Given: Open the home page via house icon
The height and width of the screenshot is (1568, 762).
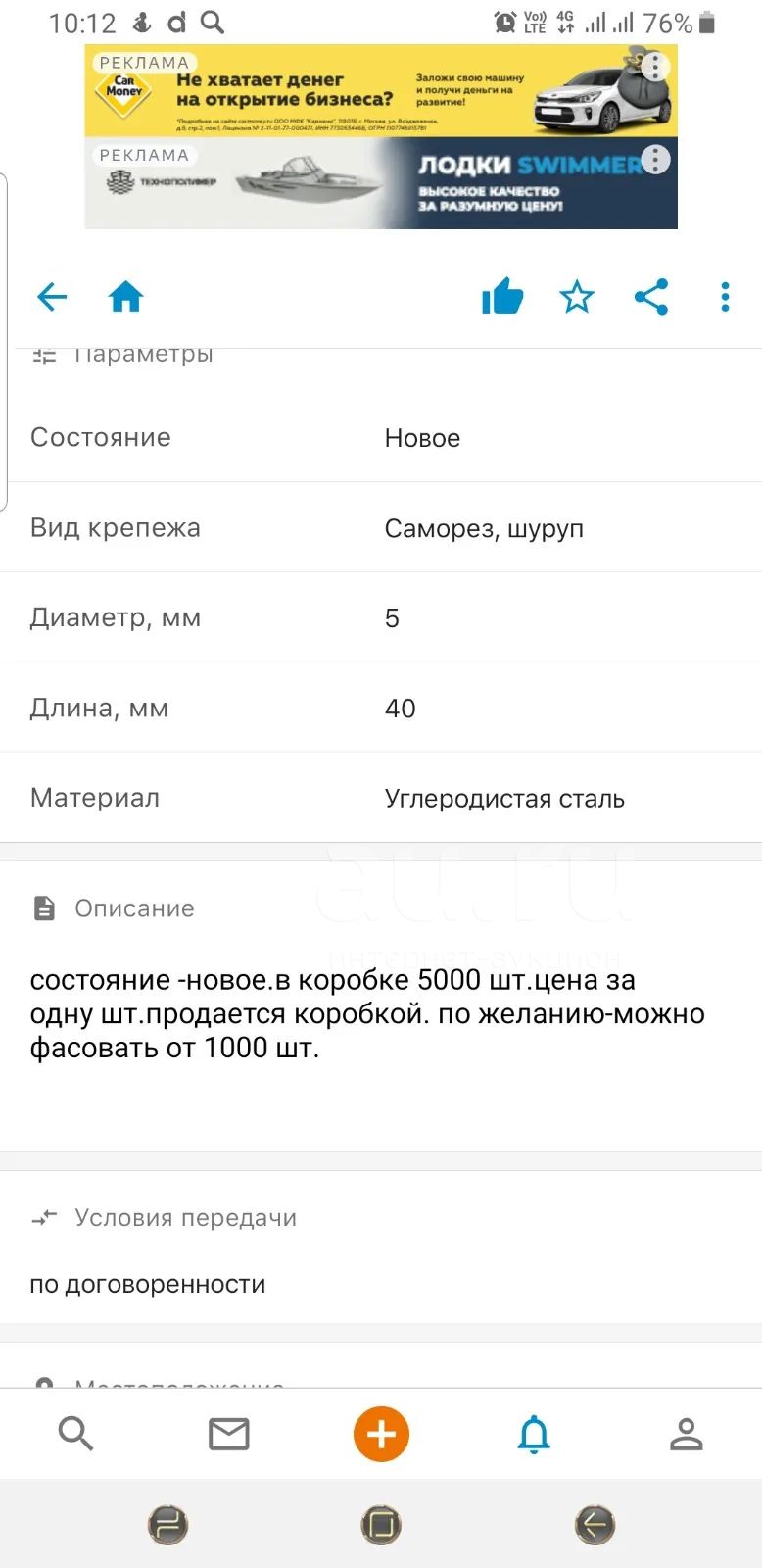Looking at the screenshot, I should coord(125,296).
